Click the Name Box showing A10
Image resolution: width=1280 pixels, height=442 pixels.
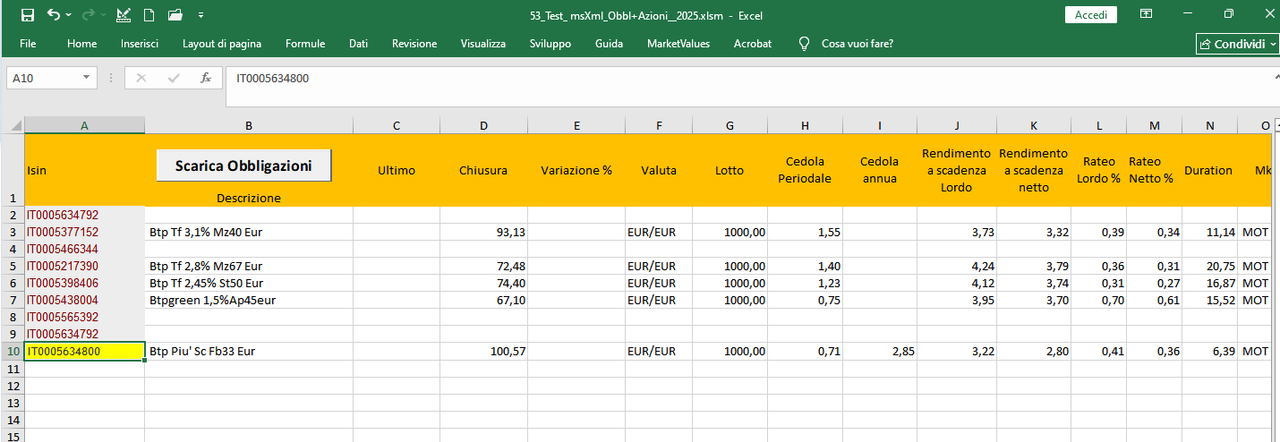click(x=40, y=78)
